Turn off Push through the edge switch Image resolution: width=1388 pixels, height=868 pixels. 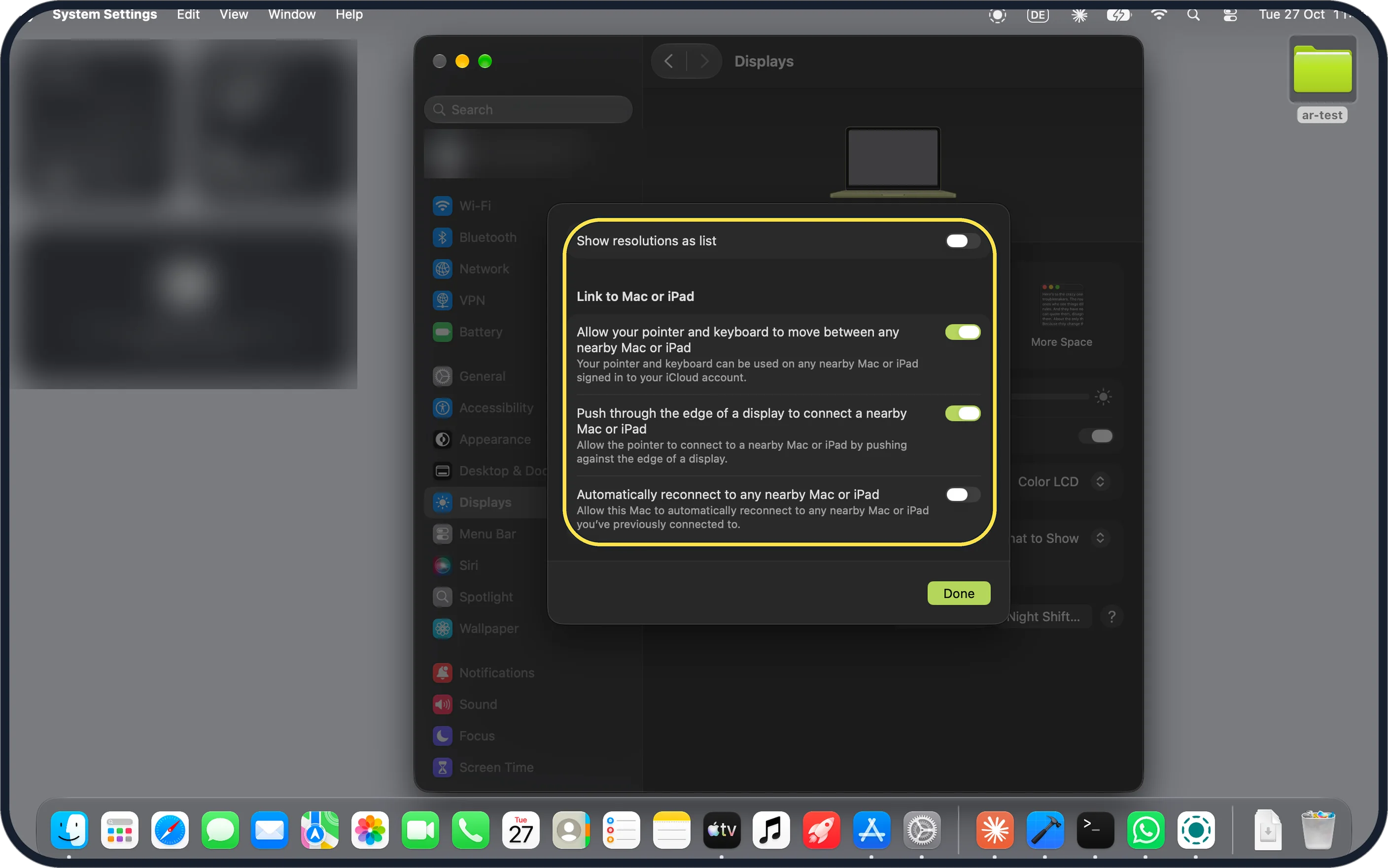[963, 413]
